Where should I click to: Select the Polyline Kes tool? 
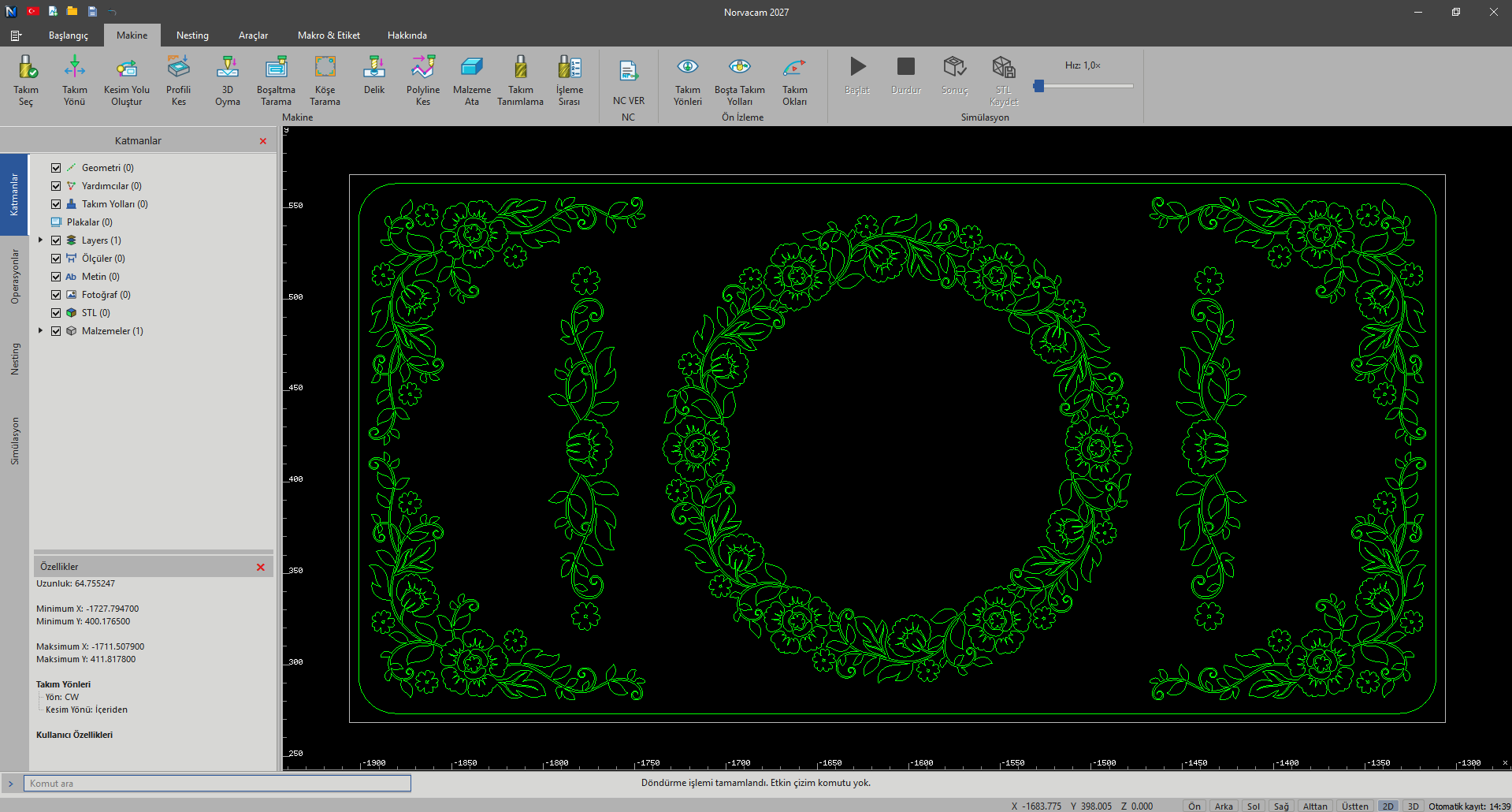pyautogui.click(x=423, y=80)
